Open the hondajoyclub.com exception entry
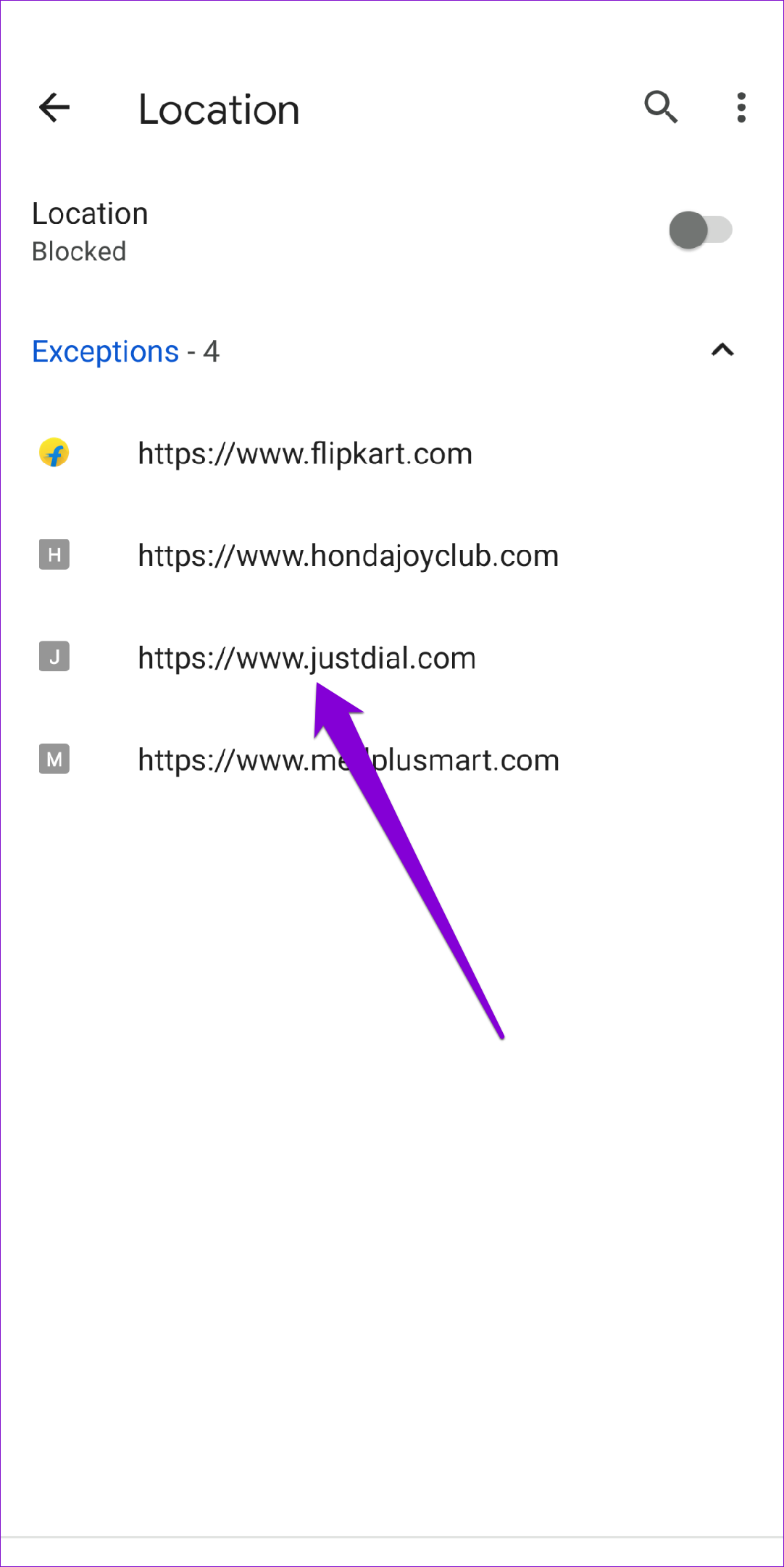 click(392, 556)
